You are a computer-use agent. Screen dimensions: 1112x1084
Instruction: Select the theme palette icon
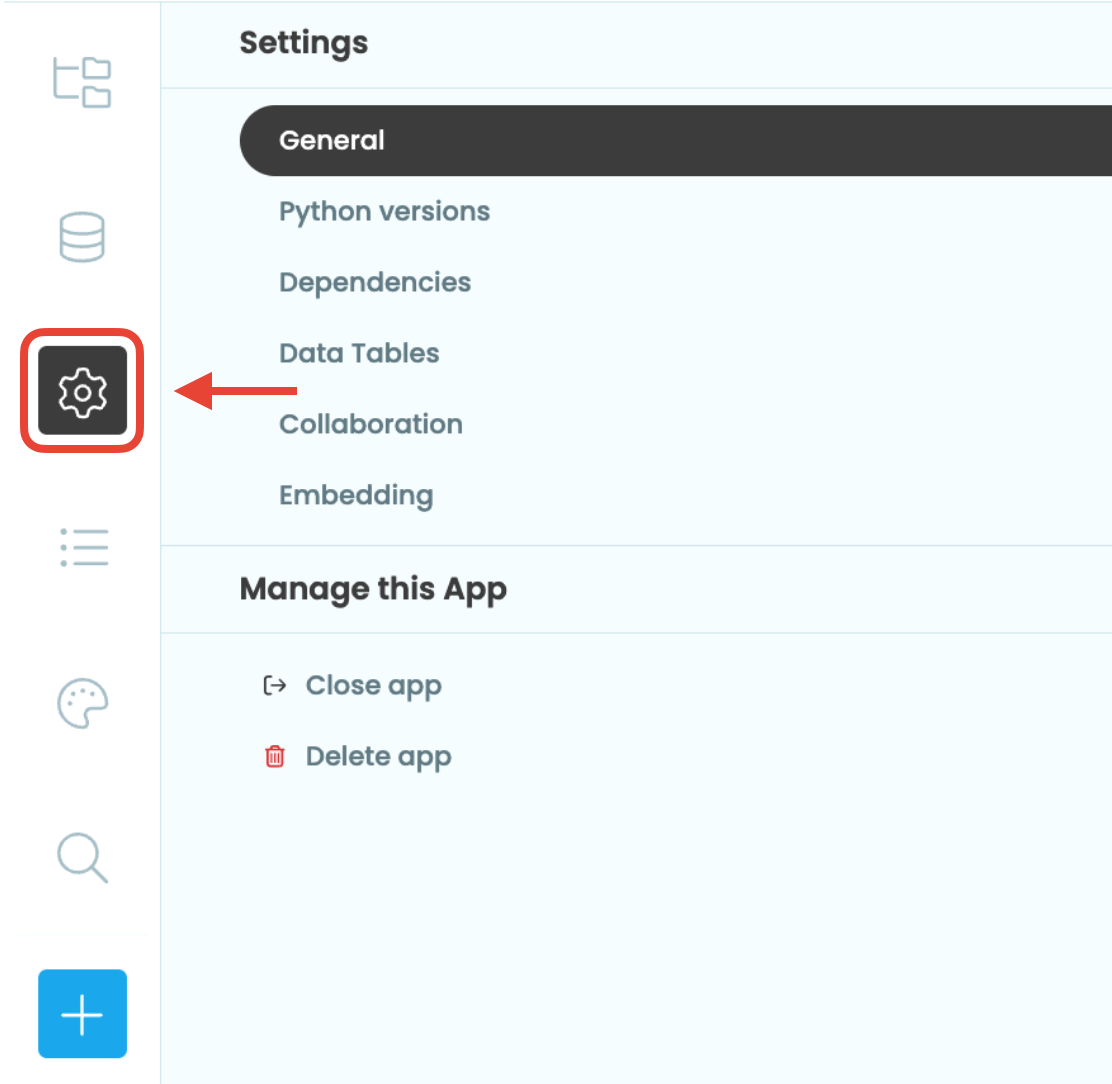[82, 702]
